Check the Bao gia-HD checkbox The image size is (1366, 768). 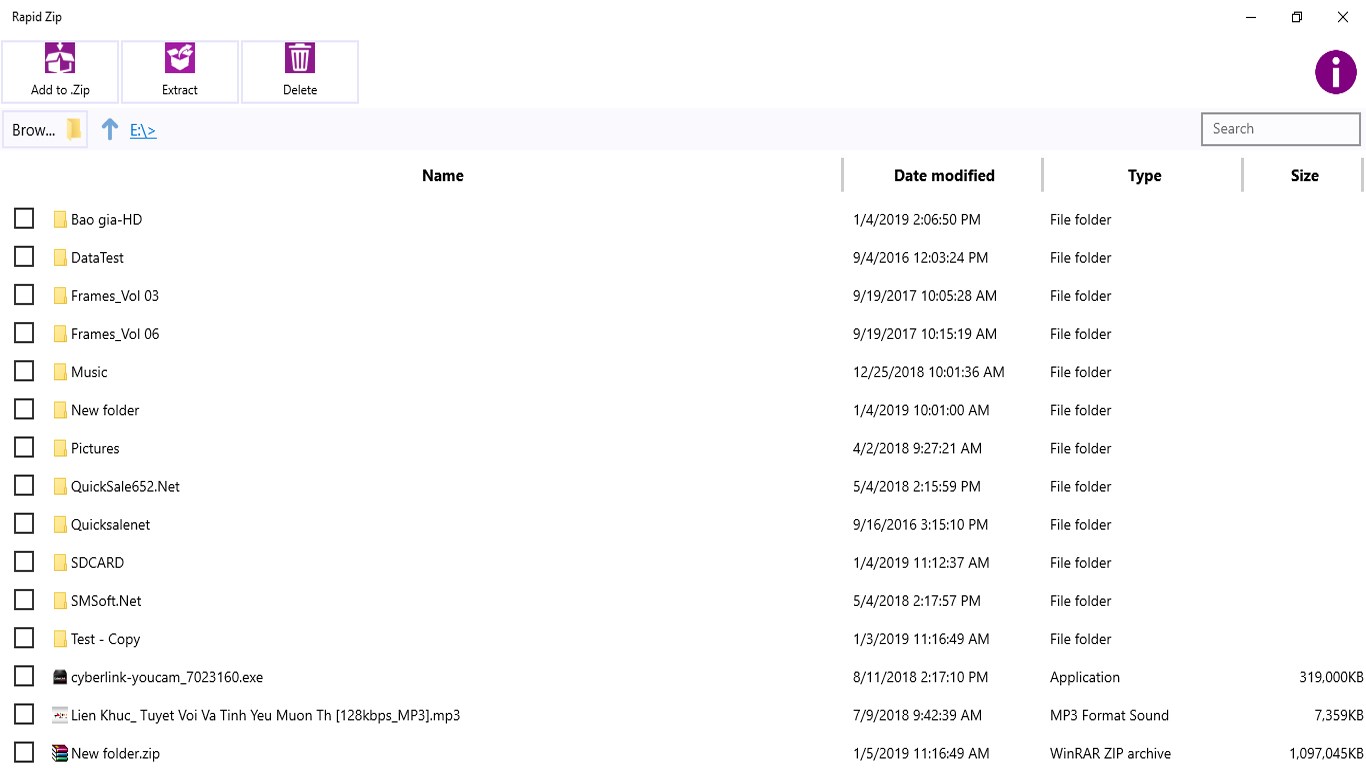tap(24, 218)
